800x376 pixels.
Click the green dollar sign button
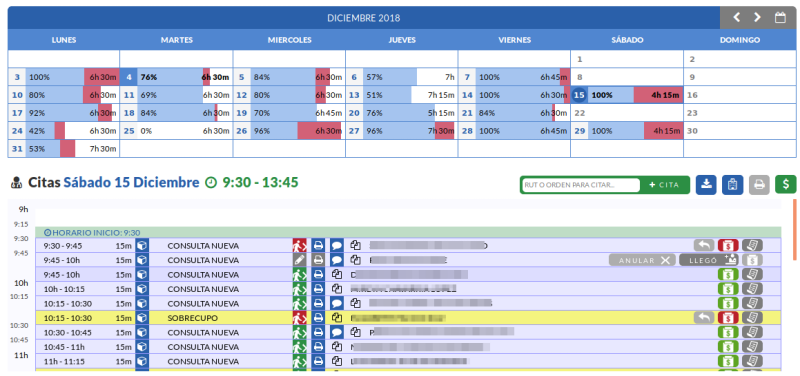786,185
